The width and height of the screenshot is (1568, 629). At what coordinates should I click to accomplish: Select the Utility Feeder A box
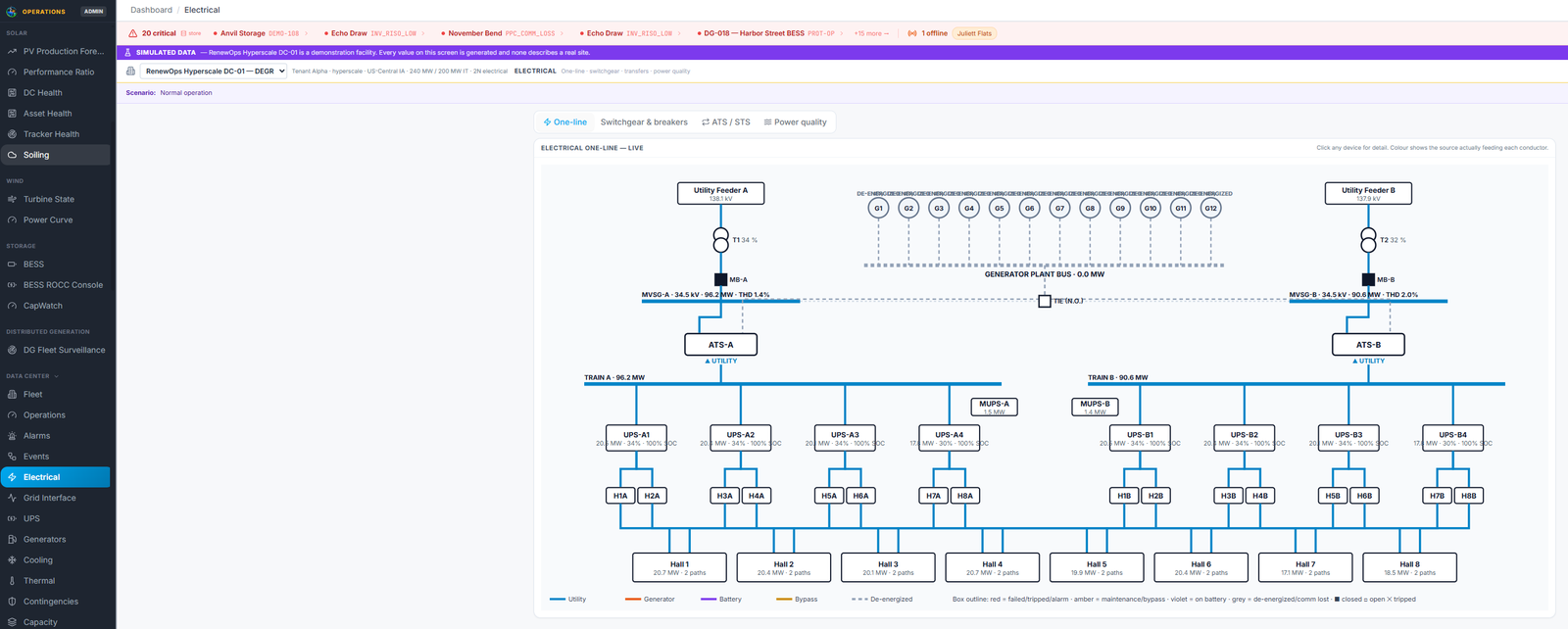point(720,193)
